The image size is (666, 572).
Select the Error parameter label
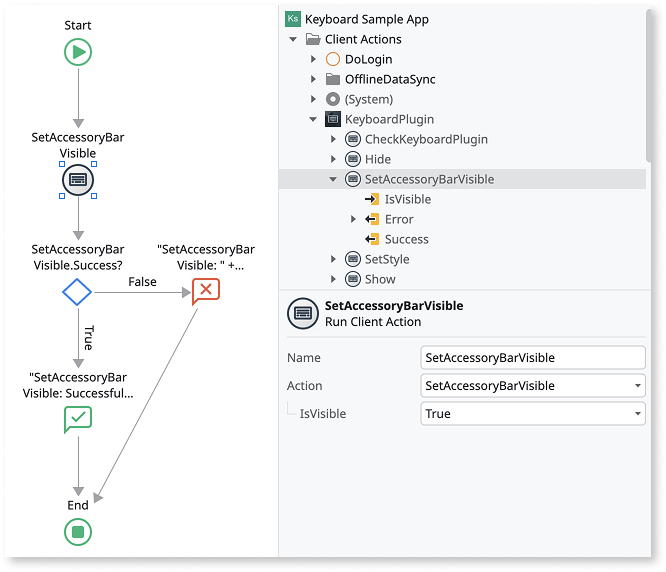[399, 219]
